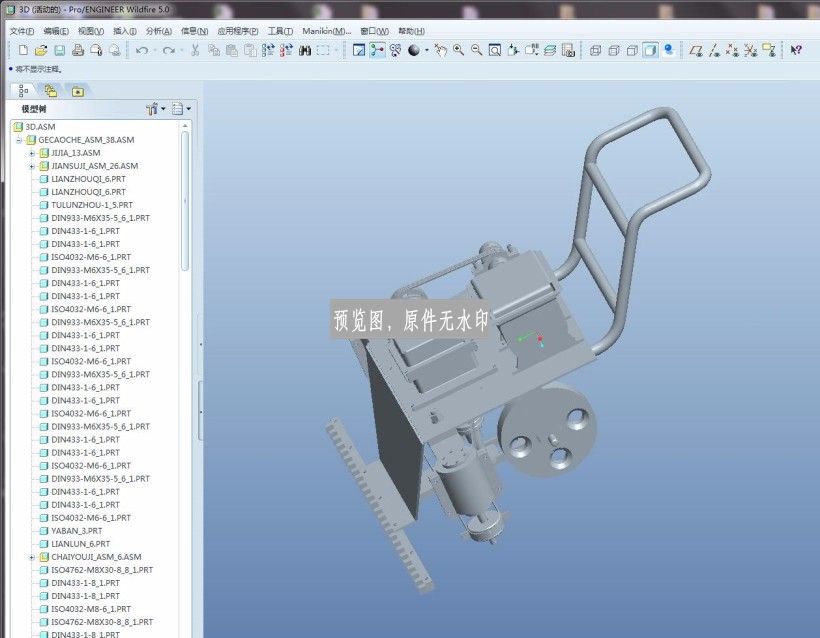Viewport: 820px width, 638px height.
Task: Click the Repaint screen icon
Action: [x=359, y=50]
